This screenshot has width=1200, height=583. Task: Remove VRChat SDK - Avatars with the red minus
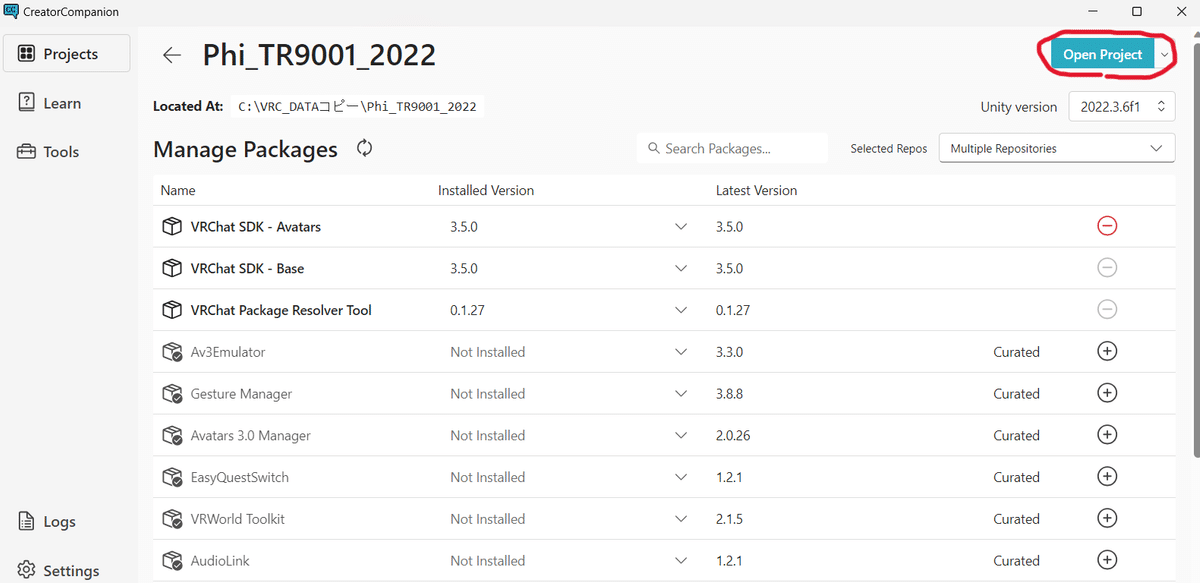click(x=1107, y=226)
